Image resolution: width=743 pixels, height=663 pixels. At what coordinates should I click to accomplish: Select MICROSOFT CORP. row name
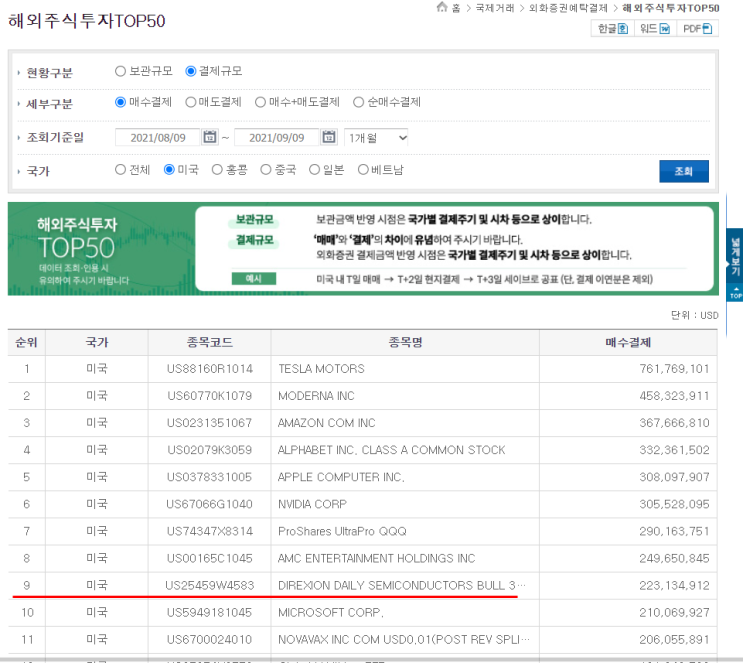coord(331,612)
